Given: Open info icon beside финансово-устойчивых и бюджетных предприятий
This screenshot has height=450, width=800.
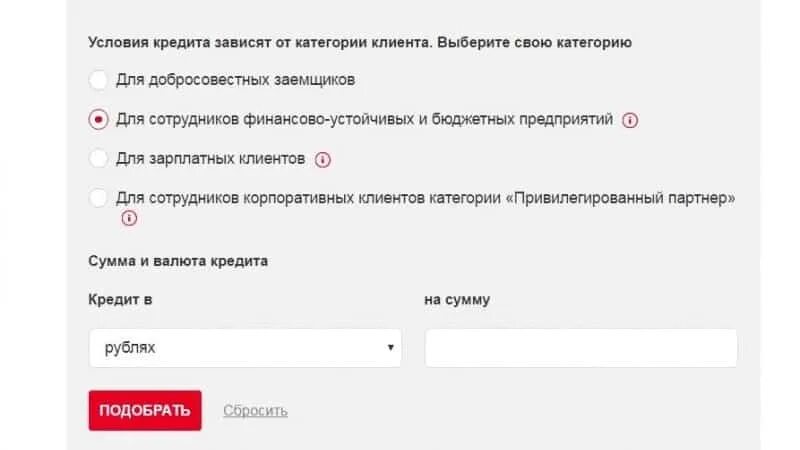Looking at the screenshot, I should [x=630, y=120].
